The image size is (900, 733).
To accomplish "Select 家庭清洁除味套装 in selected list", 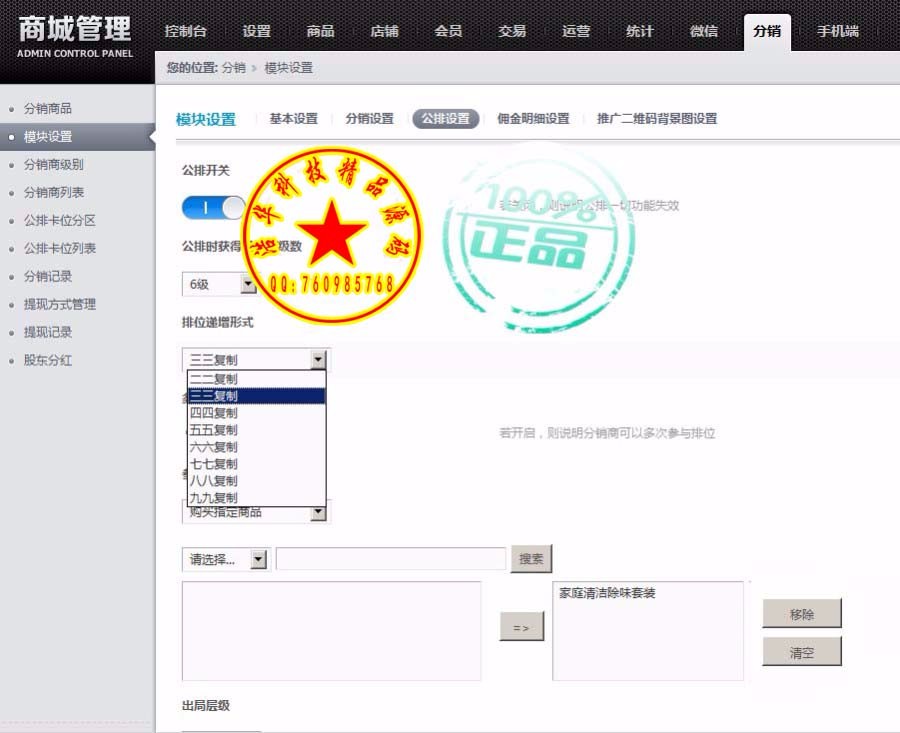I will pyautogui.click(x=607, y=593).
